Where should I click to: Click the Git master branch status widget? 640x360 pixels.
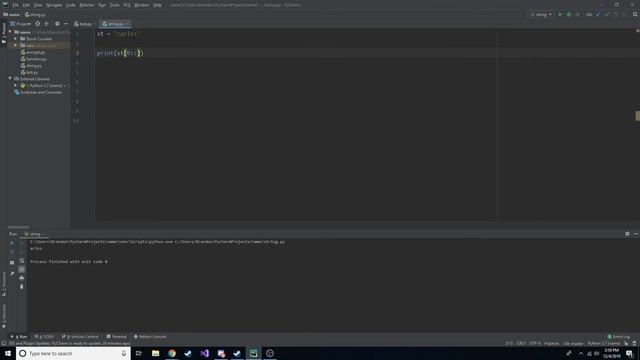click(573, 344)
